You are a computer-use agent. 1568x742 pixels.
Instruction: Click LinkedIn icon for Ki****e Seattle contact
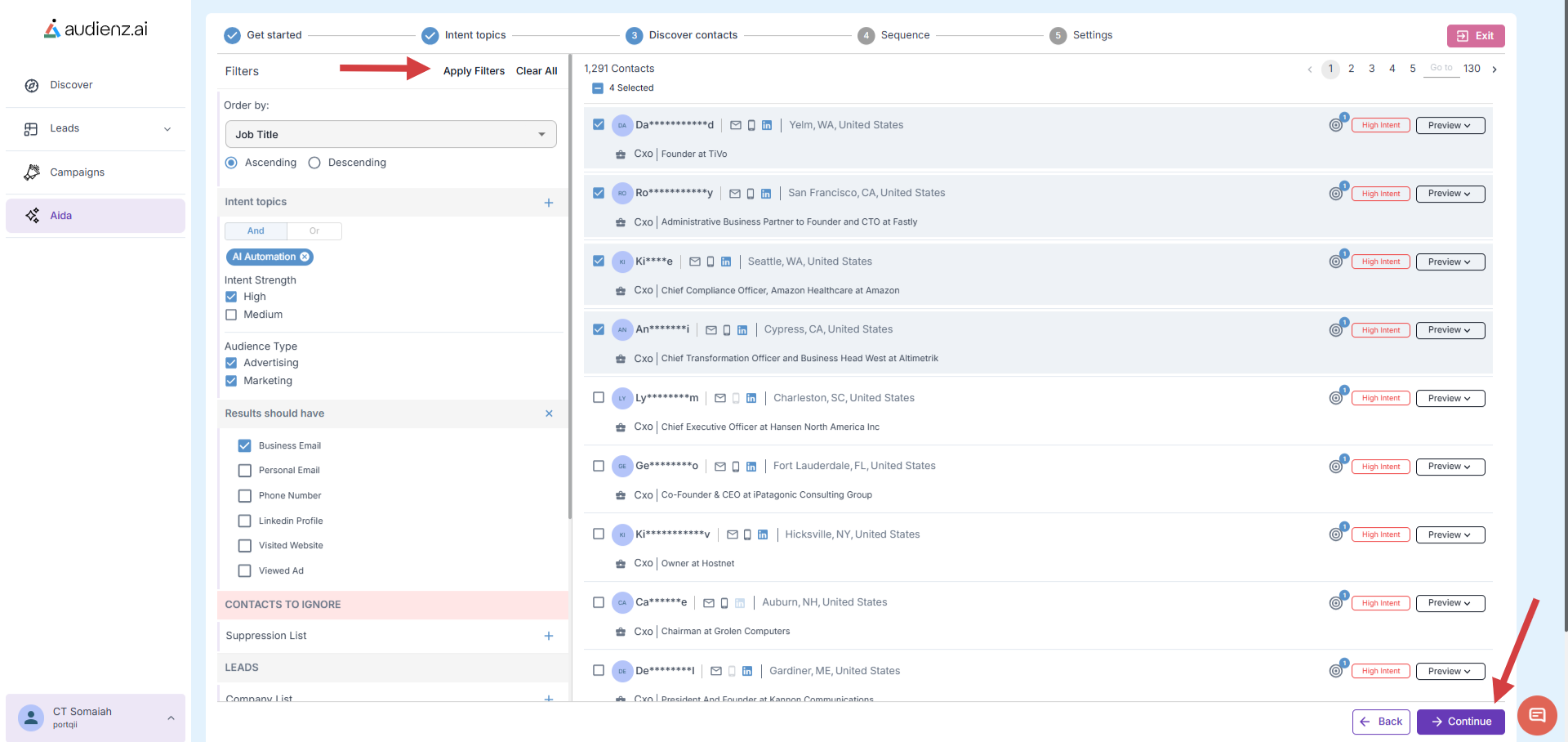[x=726, y=261]
